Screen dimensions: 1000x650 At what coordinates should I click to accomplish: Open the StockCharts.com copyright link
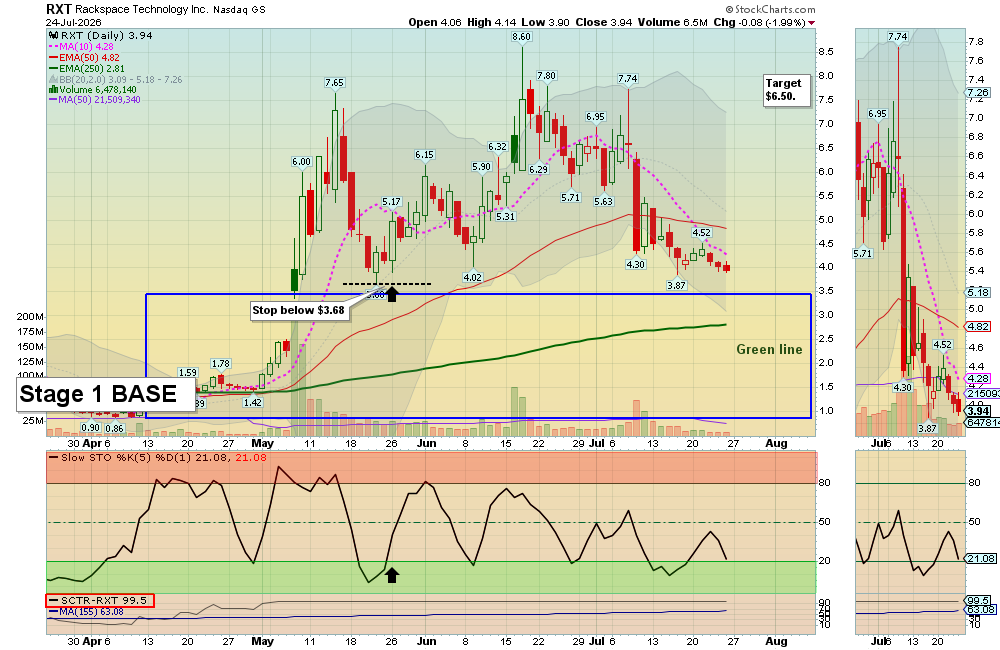pos(770,9)
